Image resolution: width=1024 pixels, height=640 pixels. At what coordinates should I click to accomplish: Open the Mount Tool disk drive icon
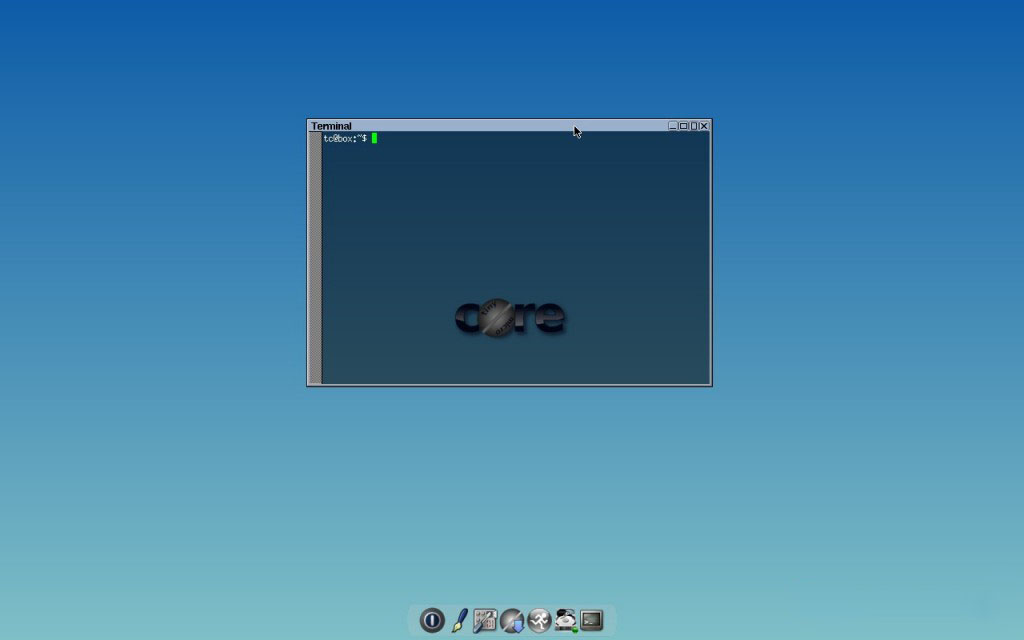point(566,620)
